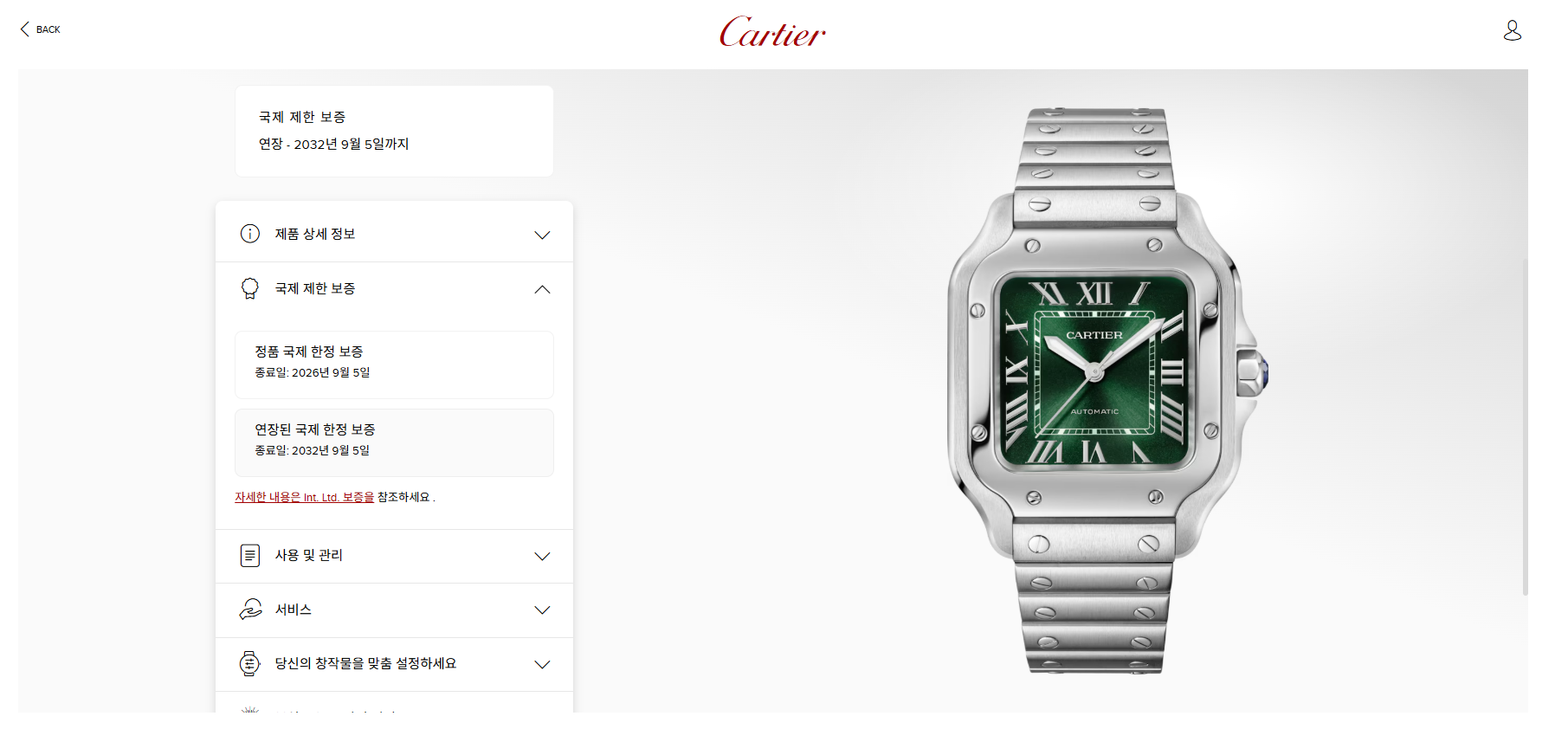Click the warranty ribbon icon beside 국제 제한 보증
Viewport: 1568px width, 729px height.
point(250,288)
